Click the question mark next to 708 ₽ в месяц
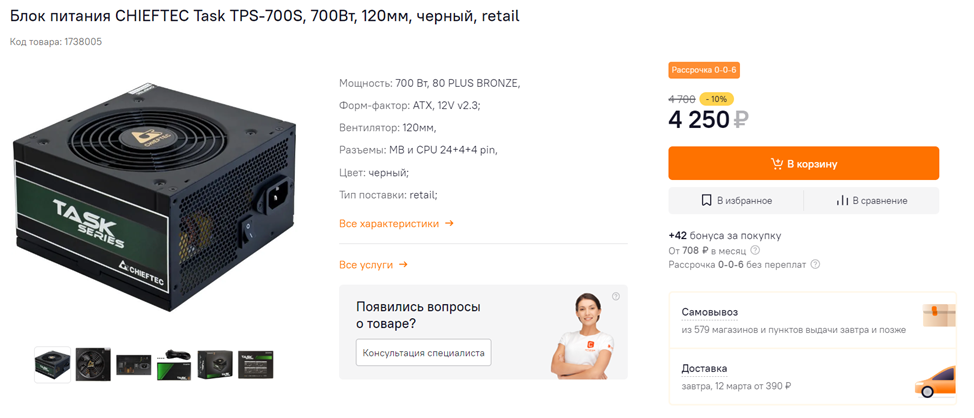The image size is (974, 418). point(755,250)
